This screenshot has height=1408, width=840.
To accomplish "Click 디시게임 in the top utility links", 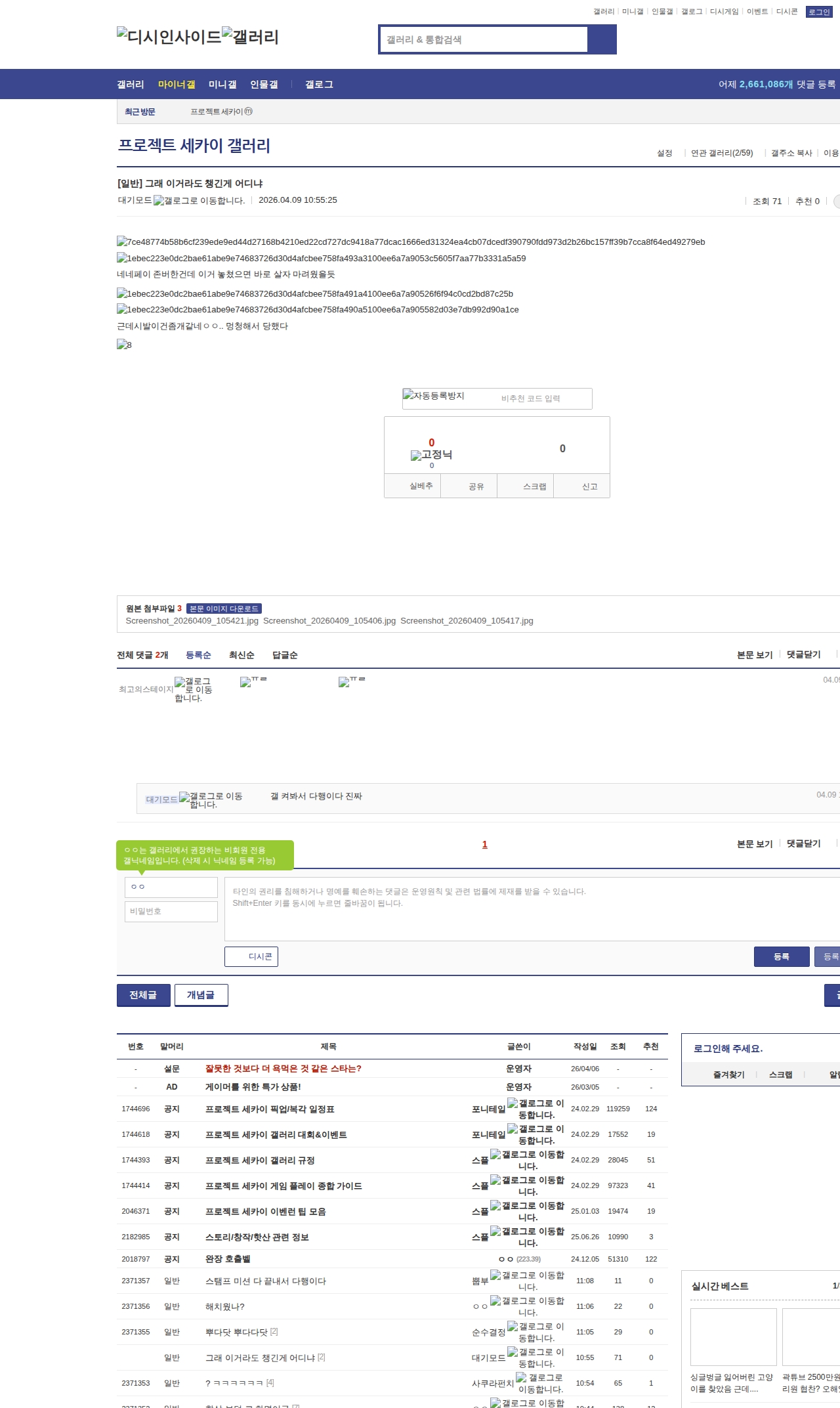I will 724,12.
